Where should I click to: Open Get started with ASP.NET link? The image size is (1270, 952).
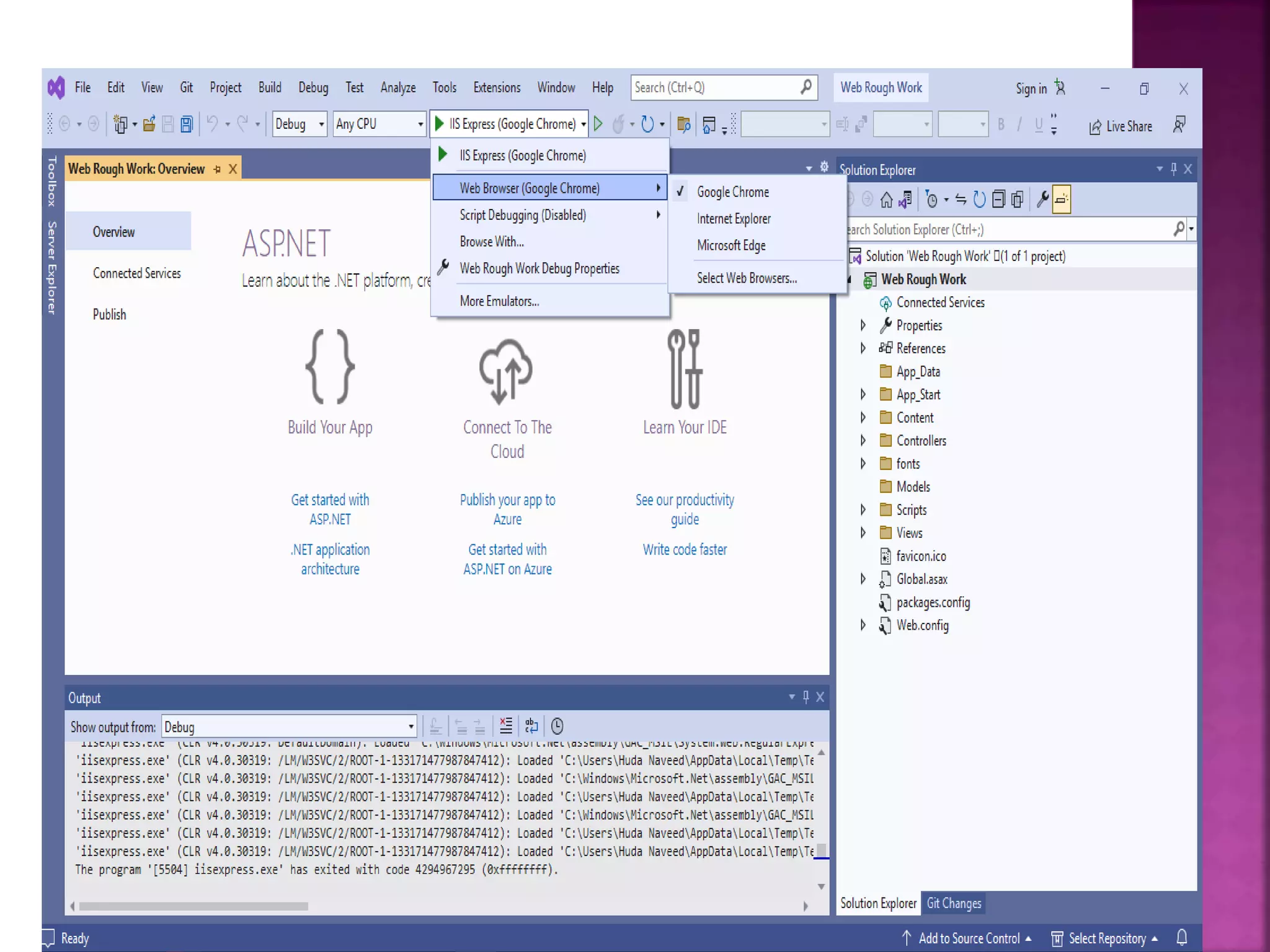pos(330,509)
